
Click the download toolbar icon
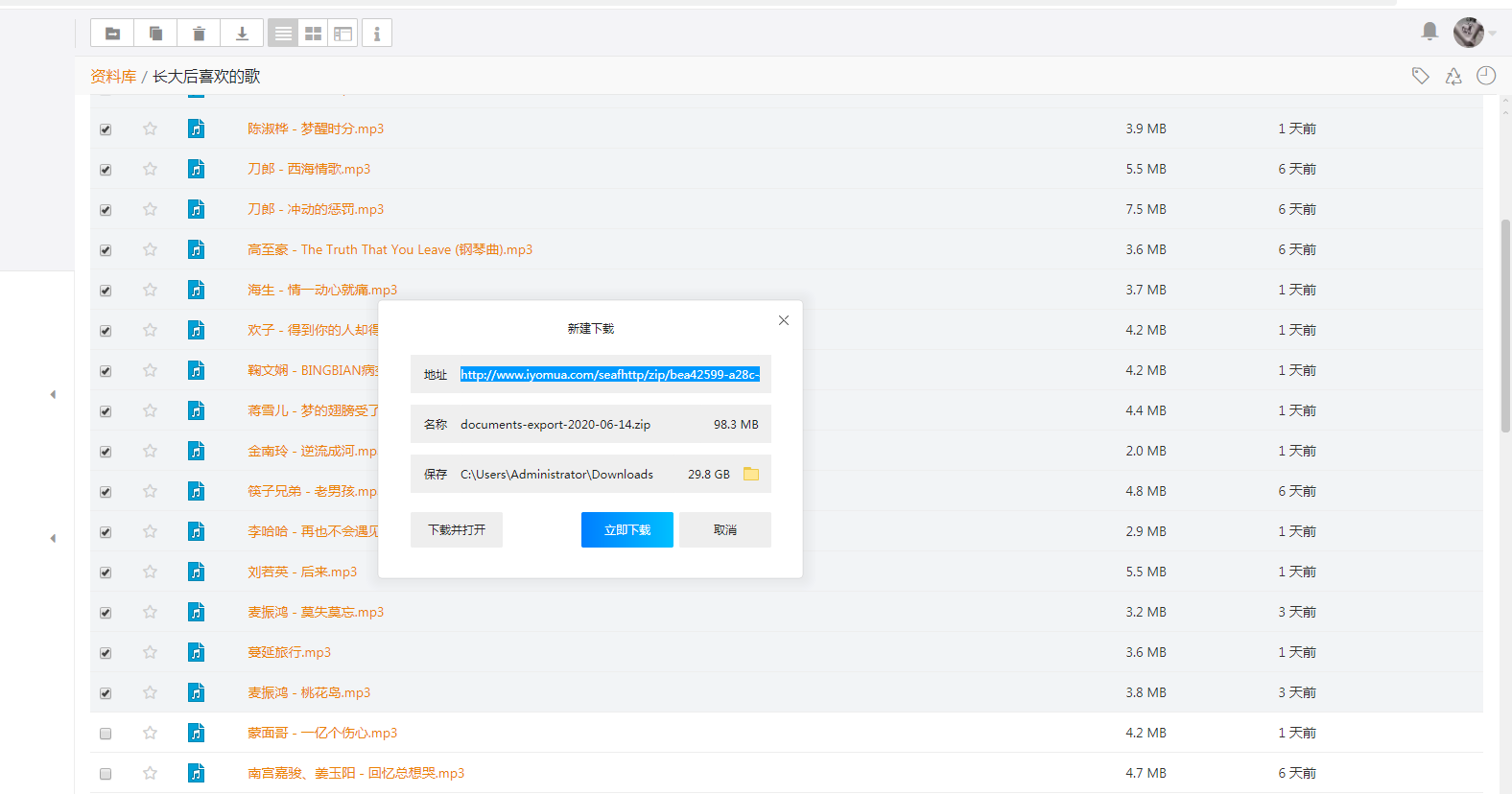coord(242,34)
